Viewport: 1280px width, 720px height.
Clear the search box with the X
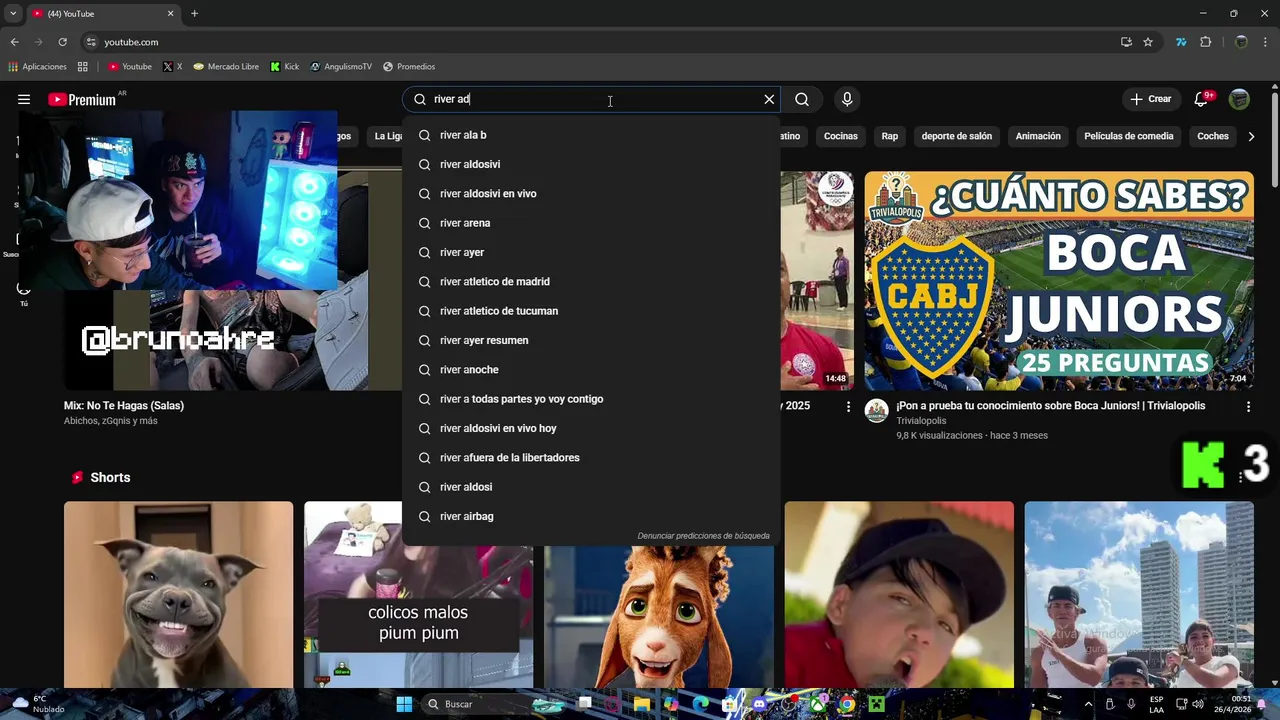click(x=769, y=99)
